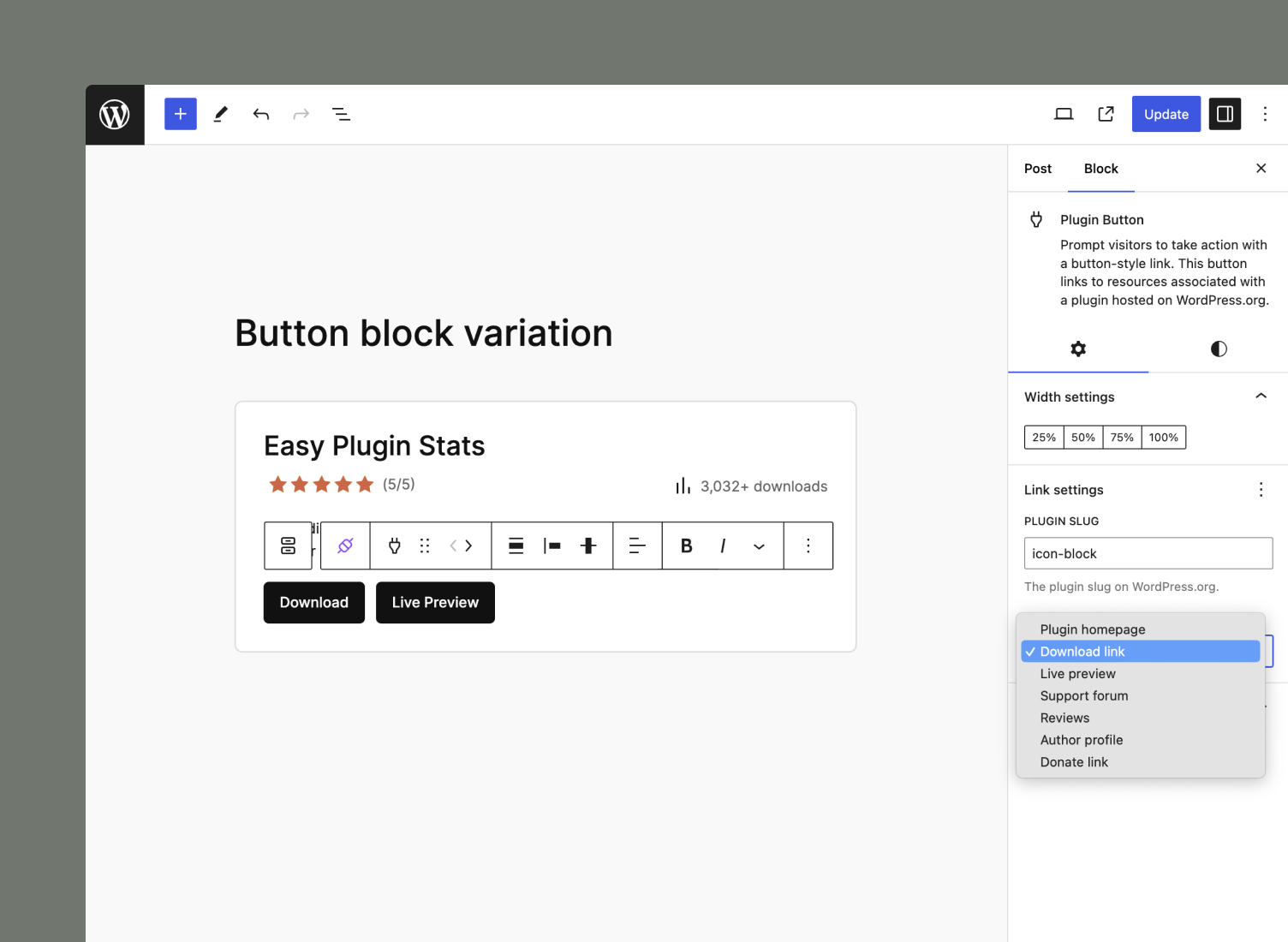Screen dimensions: 1288x942
Task: Set button width to 50%
Action: (x=1083, y=437)
